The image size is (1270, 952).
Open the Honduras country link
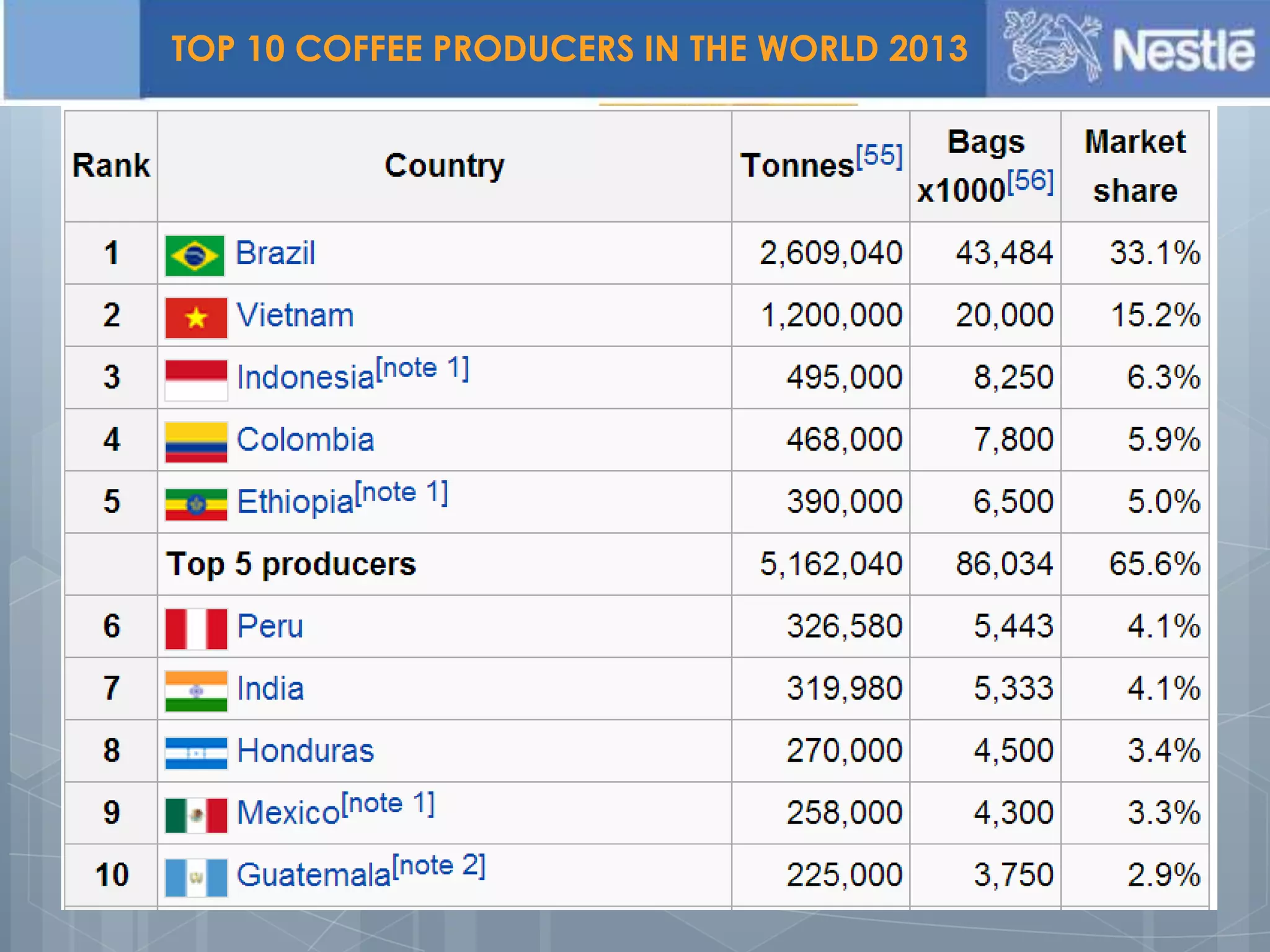[x=306, y=751]
